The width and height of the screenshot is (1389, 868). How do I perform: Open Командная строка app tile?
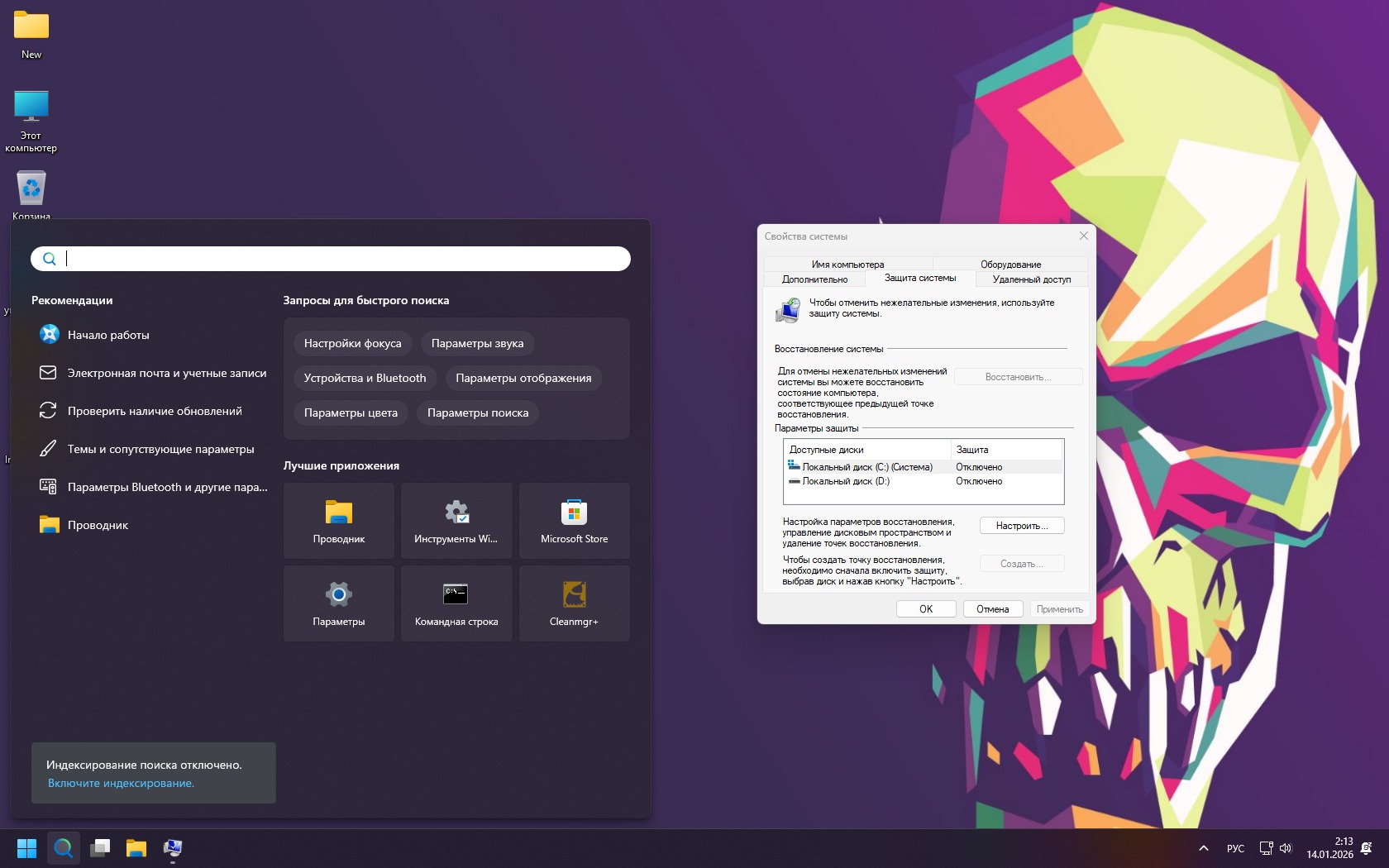(456, 603)
